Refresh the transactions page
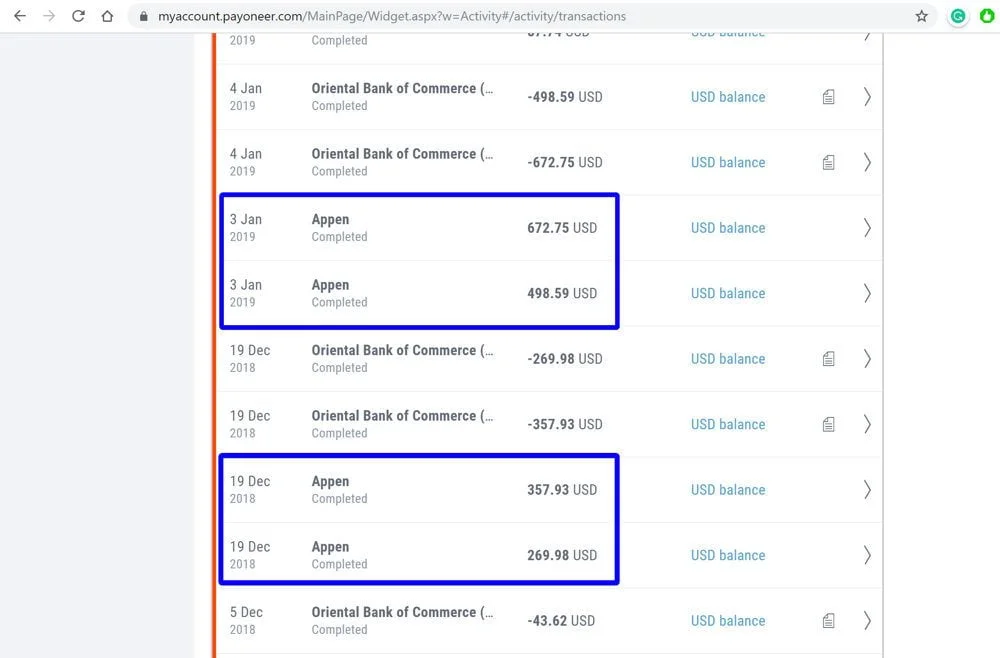The width and height of the screenshot is (1000, 658). pyautogui.click(x=78, y=16)
